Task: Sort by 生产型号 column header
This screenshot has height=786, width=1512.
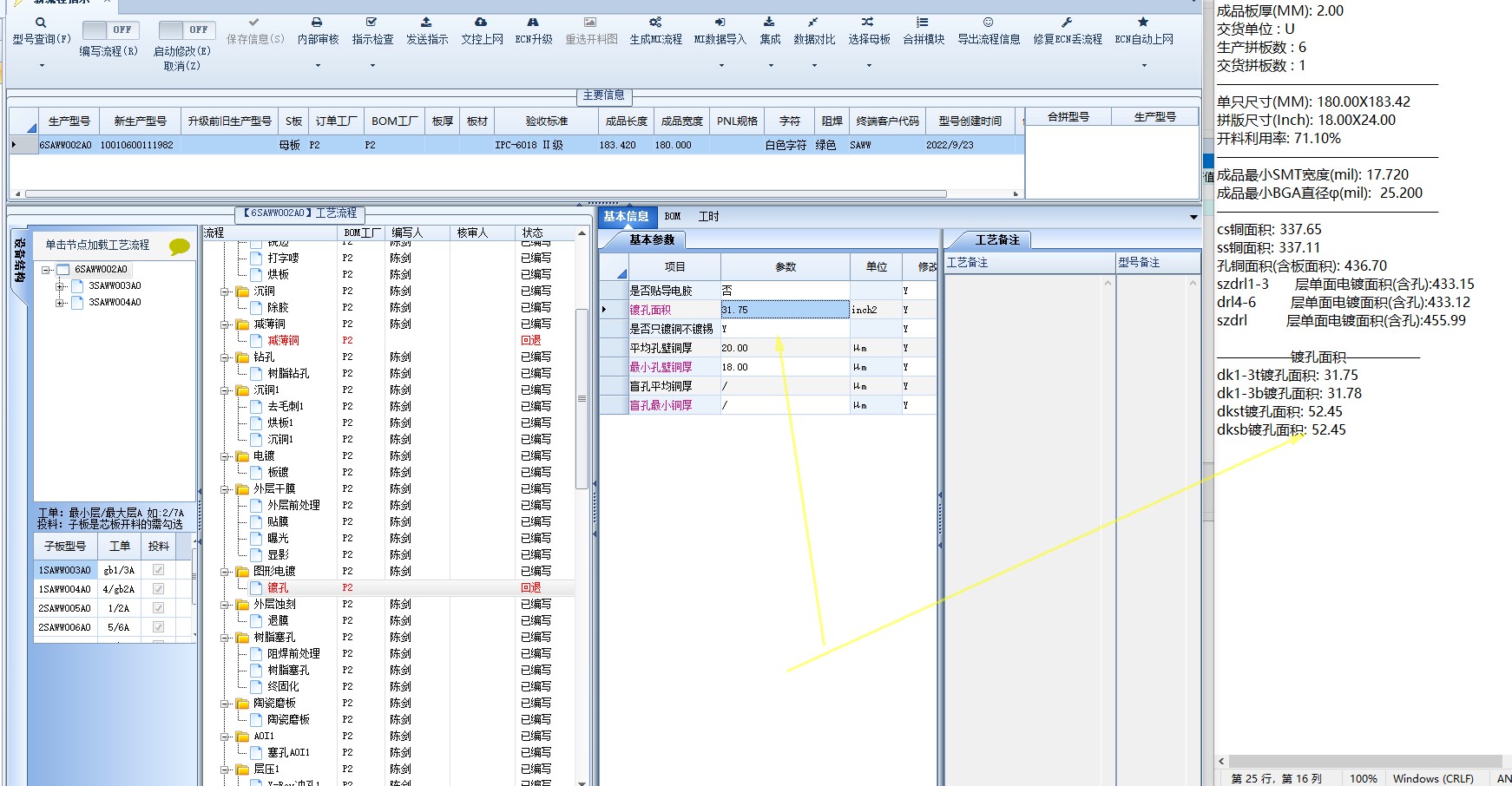Action: (69, 121)
